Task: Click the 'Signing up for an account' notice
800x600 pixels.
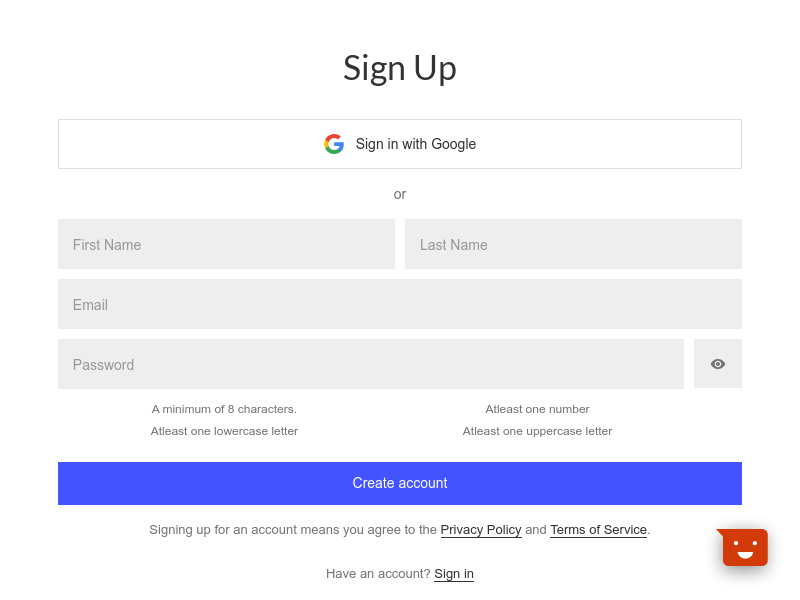Action: (x=399, y=530)
